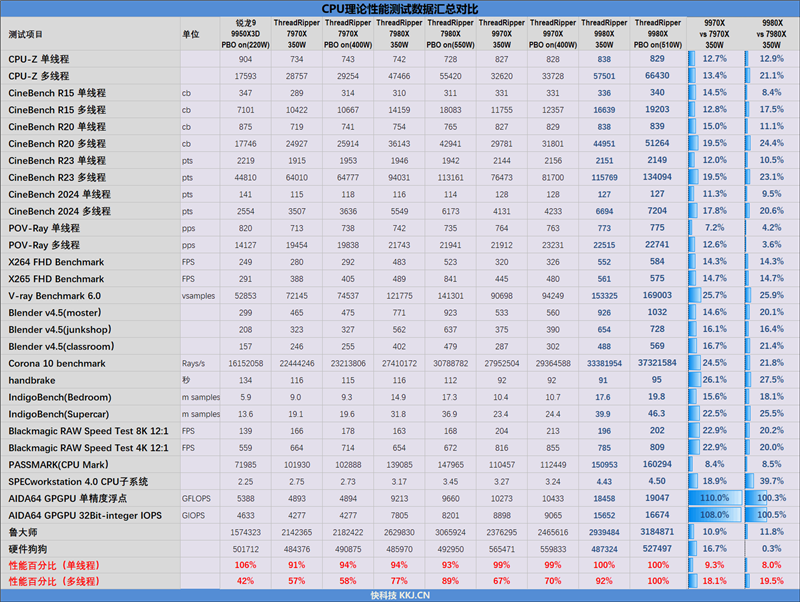This screenshot has height=602, width=800.
Task: Click CineBench R20 多线程 row label
Action: 57,143
